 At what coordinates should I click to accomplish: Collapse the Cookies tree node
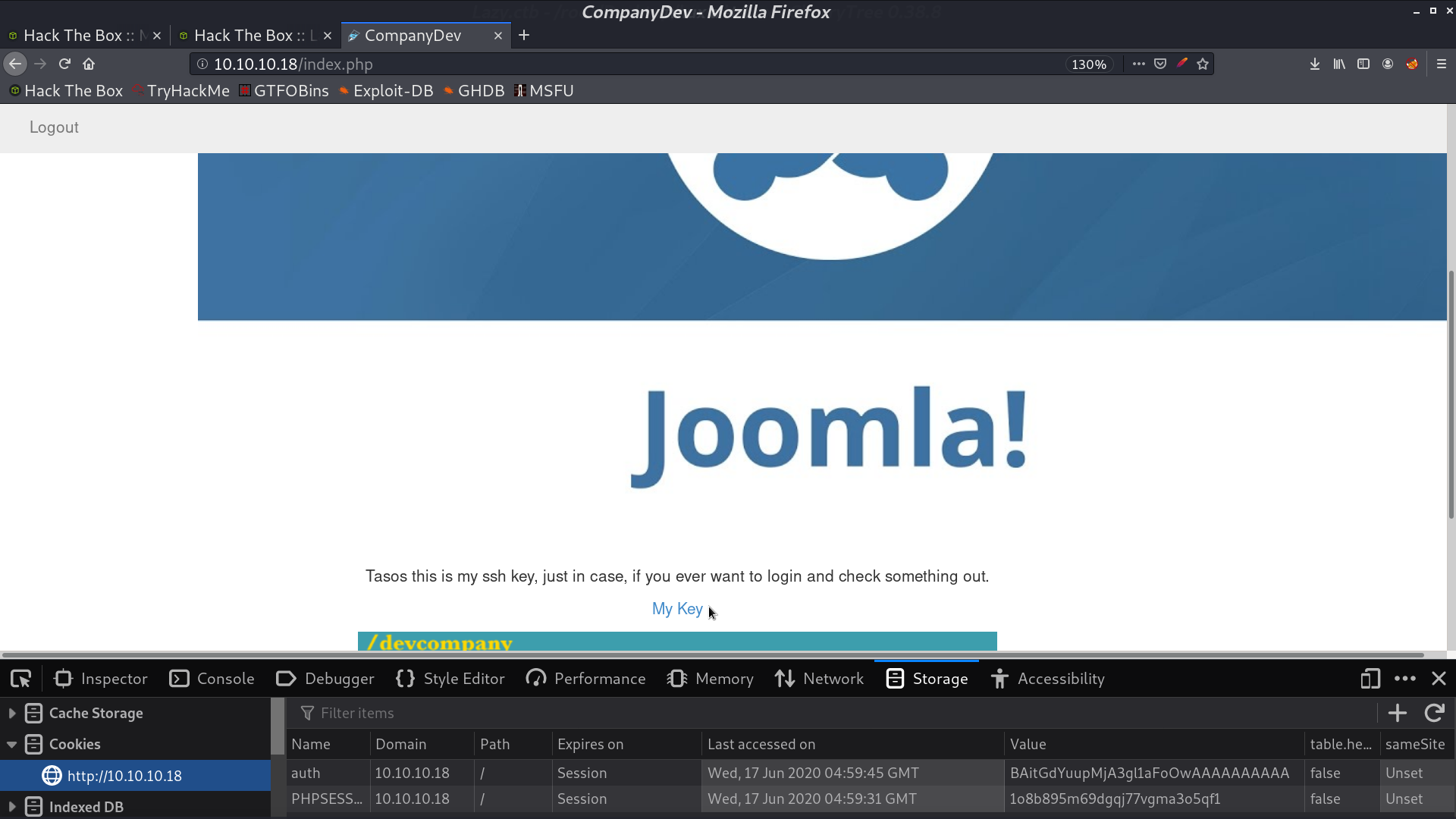click(12, 745)
